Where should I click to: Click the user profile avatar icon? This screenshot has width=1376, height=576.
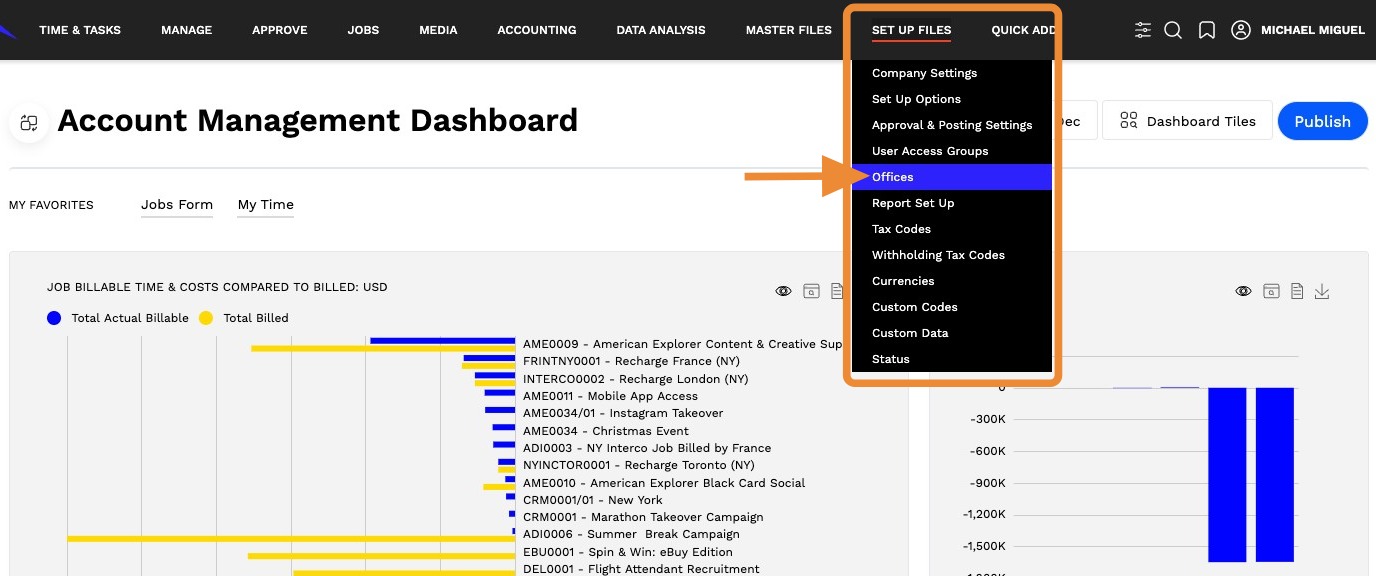click(1241, 30)
